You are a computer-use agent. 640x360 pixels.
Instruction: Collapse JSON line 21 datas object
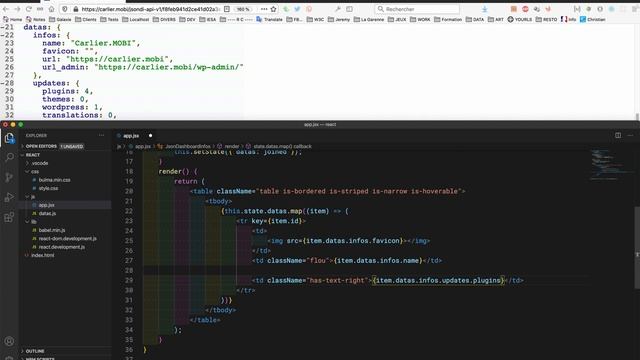[x=2, y=27]
